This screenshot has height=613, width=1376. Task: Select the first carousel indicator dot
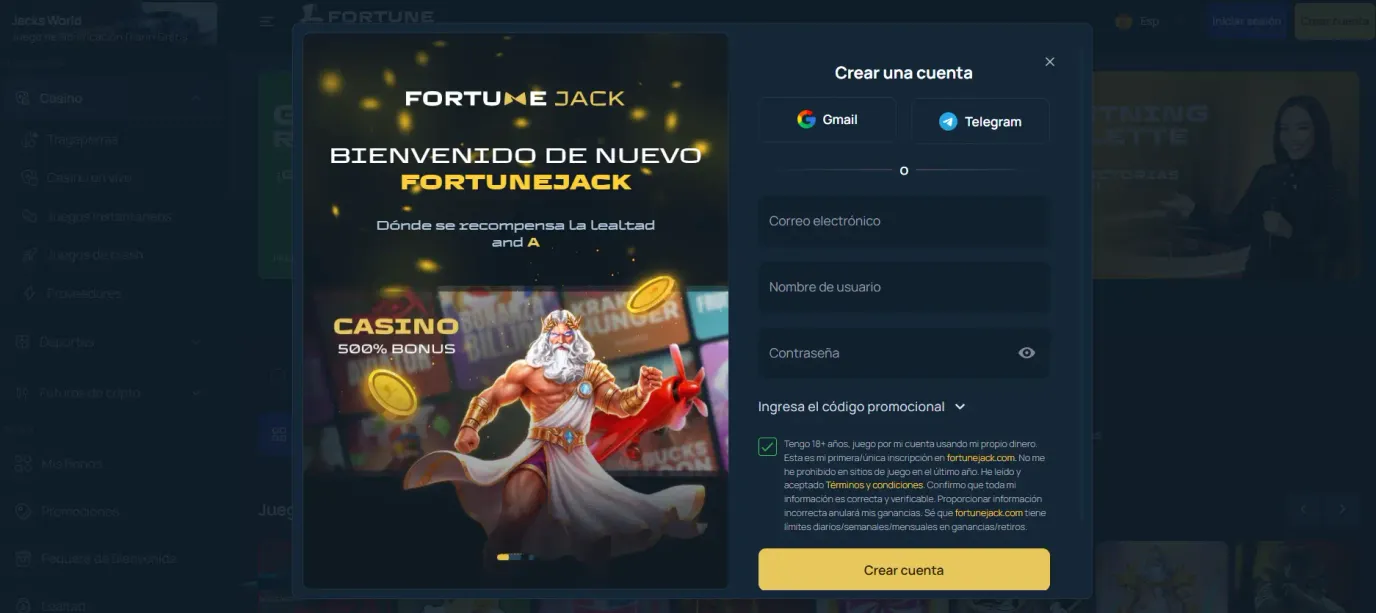[x=503, y=557]
